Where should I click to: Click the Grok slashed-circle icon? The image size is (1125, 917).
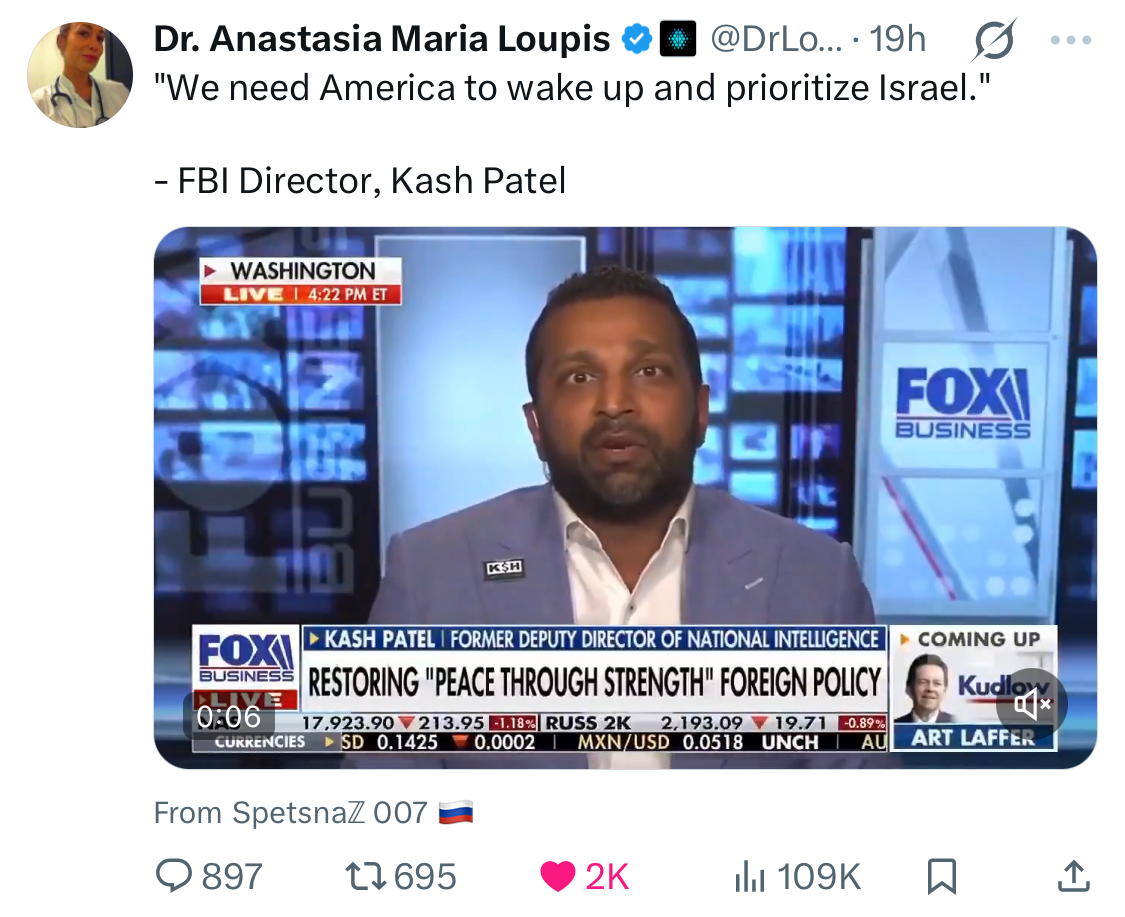[995, 39]
